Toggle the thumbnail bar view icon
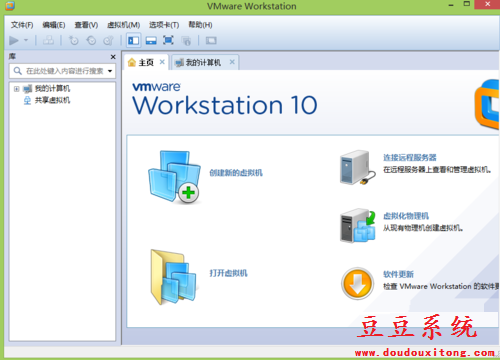Viewport: 500px width, 360px height. click(151, 41)
